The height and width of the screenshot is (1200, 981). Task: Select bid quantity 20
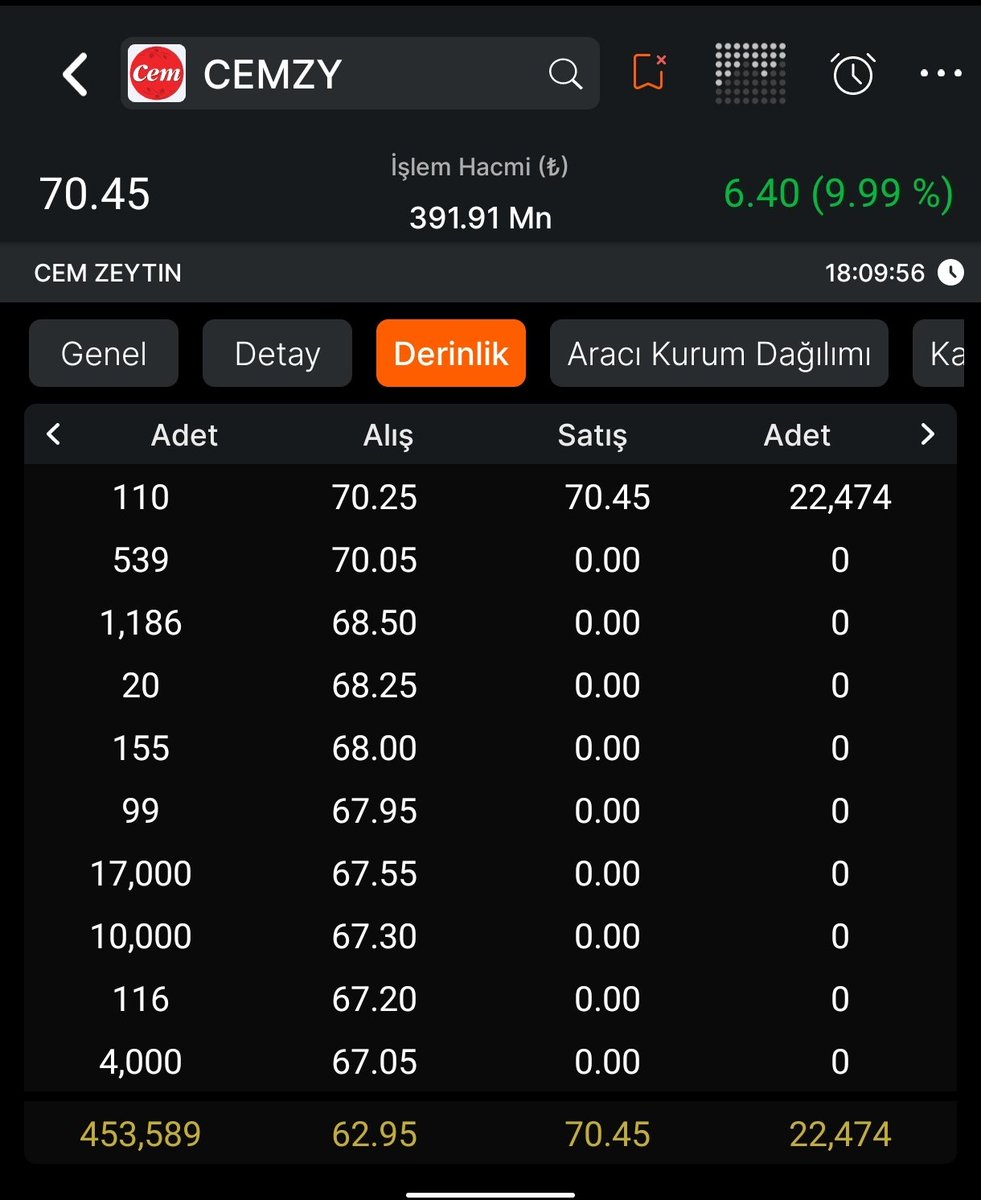click(141, 685)
